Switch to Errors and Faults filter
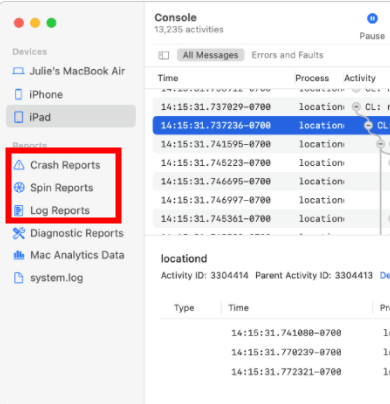390x404 pixels. pyautogui.click(x=287, y=55)
